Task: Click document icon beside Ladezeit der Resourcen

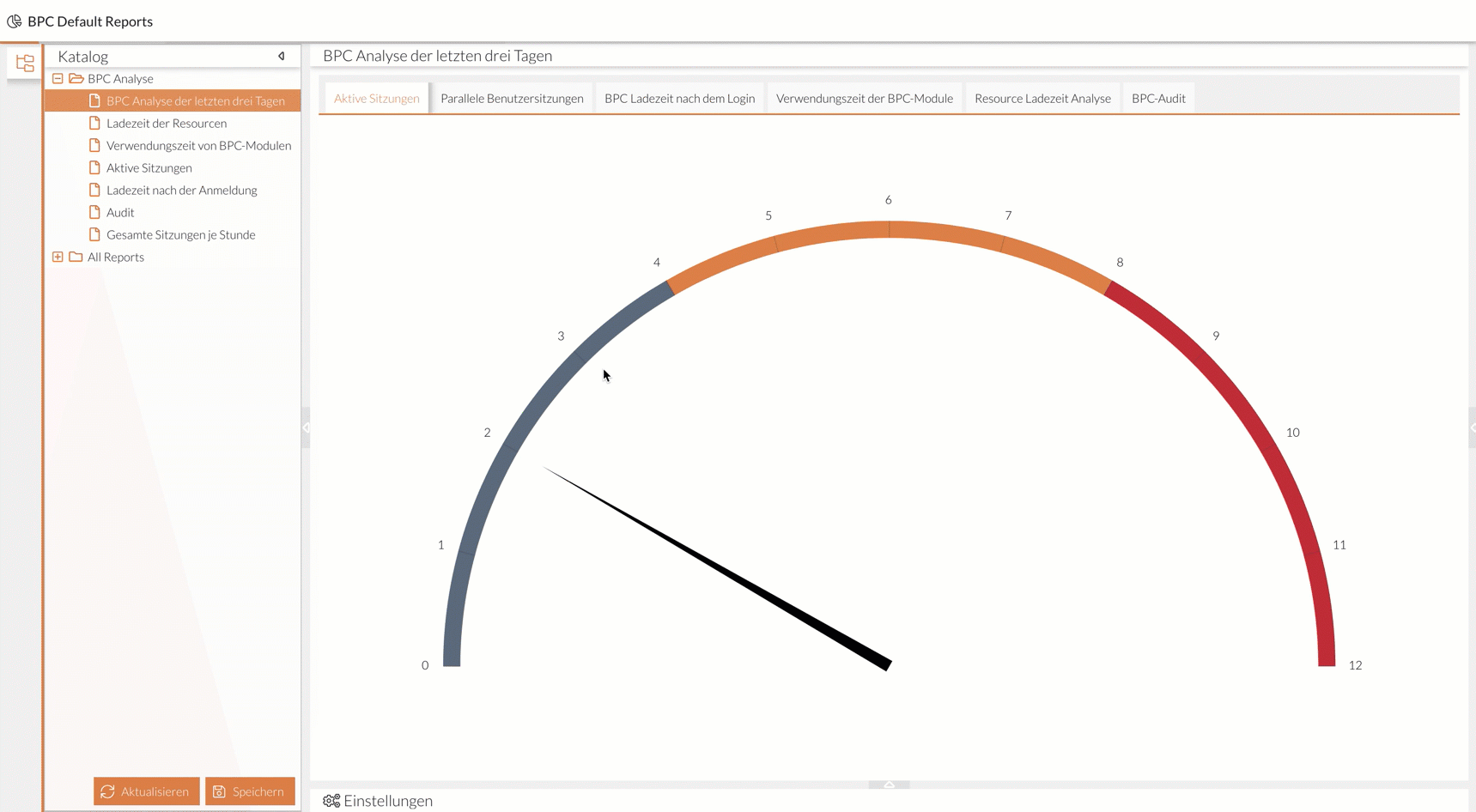Action: pyautogui.click(x=95, y=124)
